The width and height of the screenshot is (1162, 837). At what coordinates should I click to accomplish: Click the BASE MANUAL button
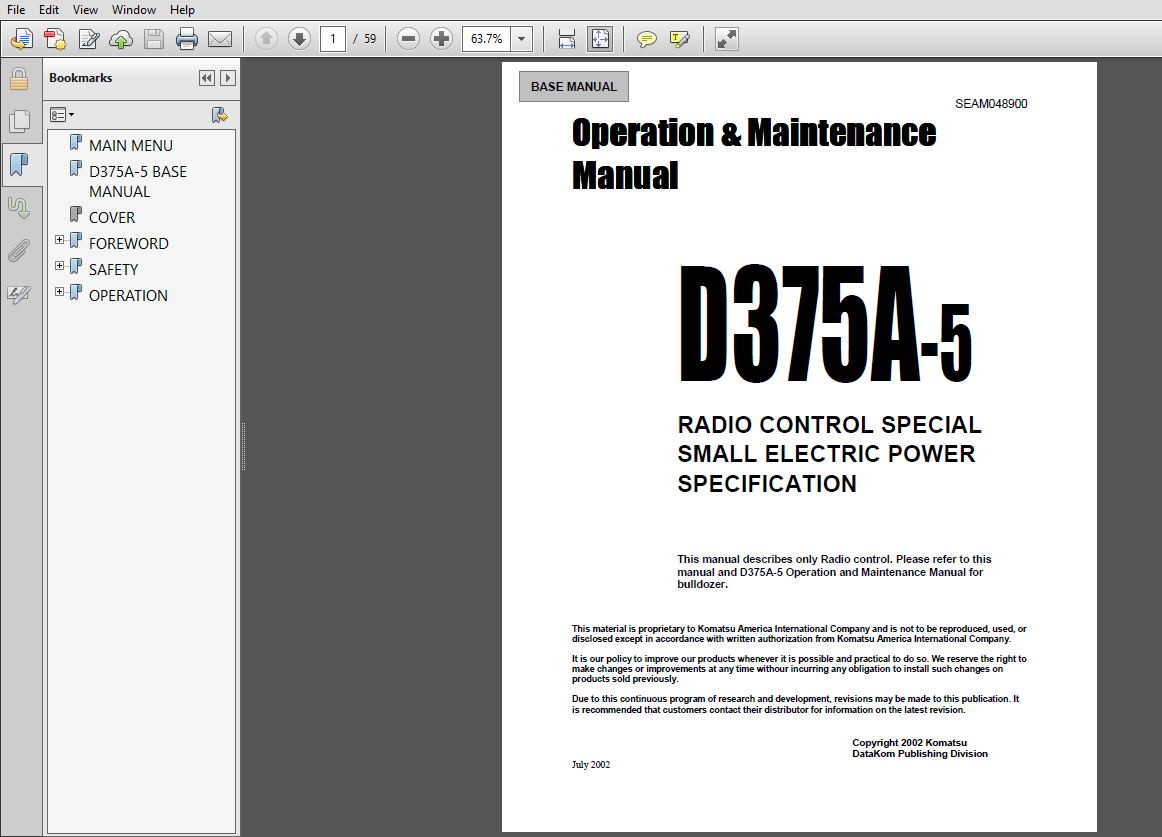click(574, 87)
